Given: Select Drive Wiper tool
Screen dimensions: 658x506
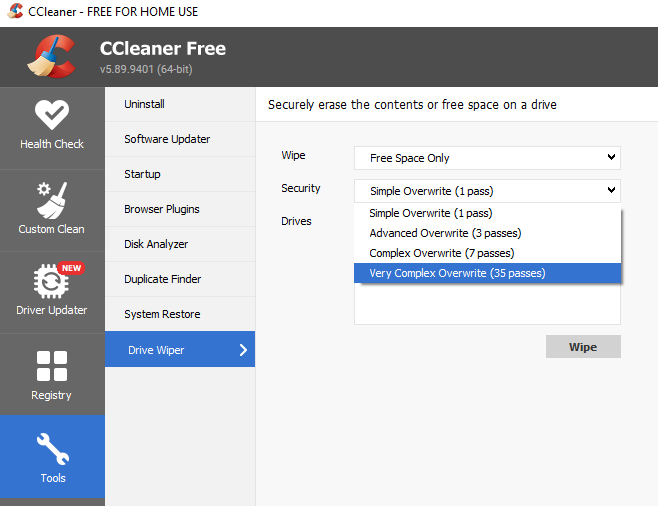Looking at the screenshot, I should point(180,349).
